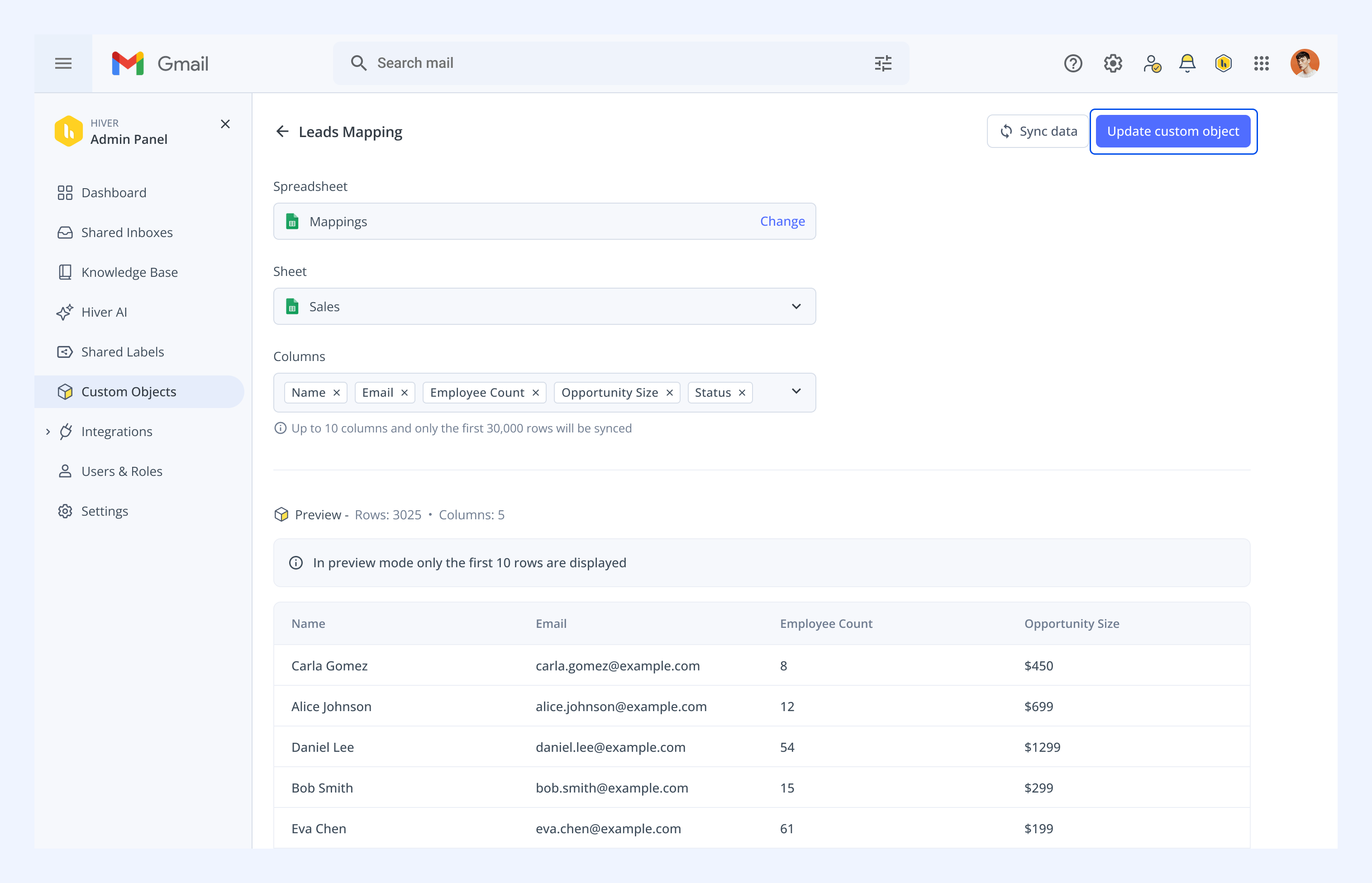The height and width of the screenshot is (883, 1372).
Task: Click the notifications bell icon
Action: coord(1187,63)
